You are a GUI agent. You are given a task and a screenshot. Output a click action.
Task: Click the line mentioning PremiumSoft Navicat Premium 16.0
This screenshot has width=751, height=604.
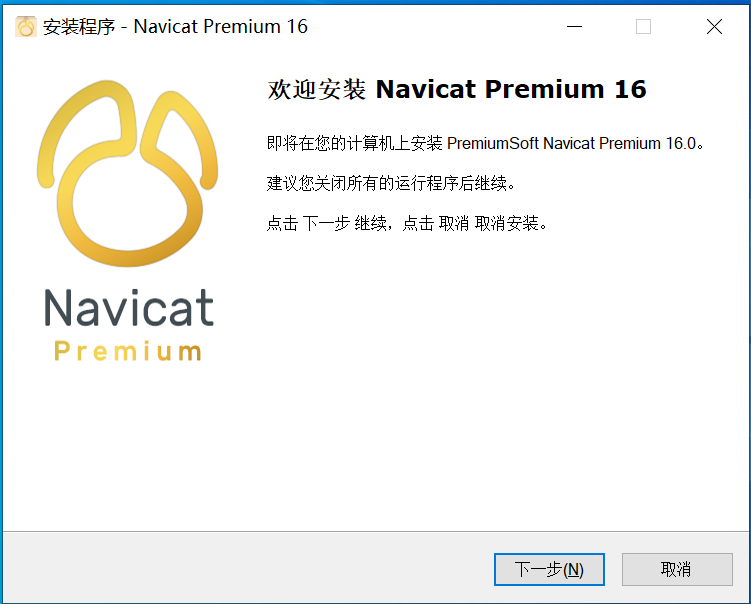[x=485, y=143]
